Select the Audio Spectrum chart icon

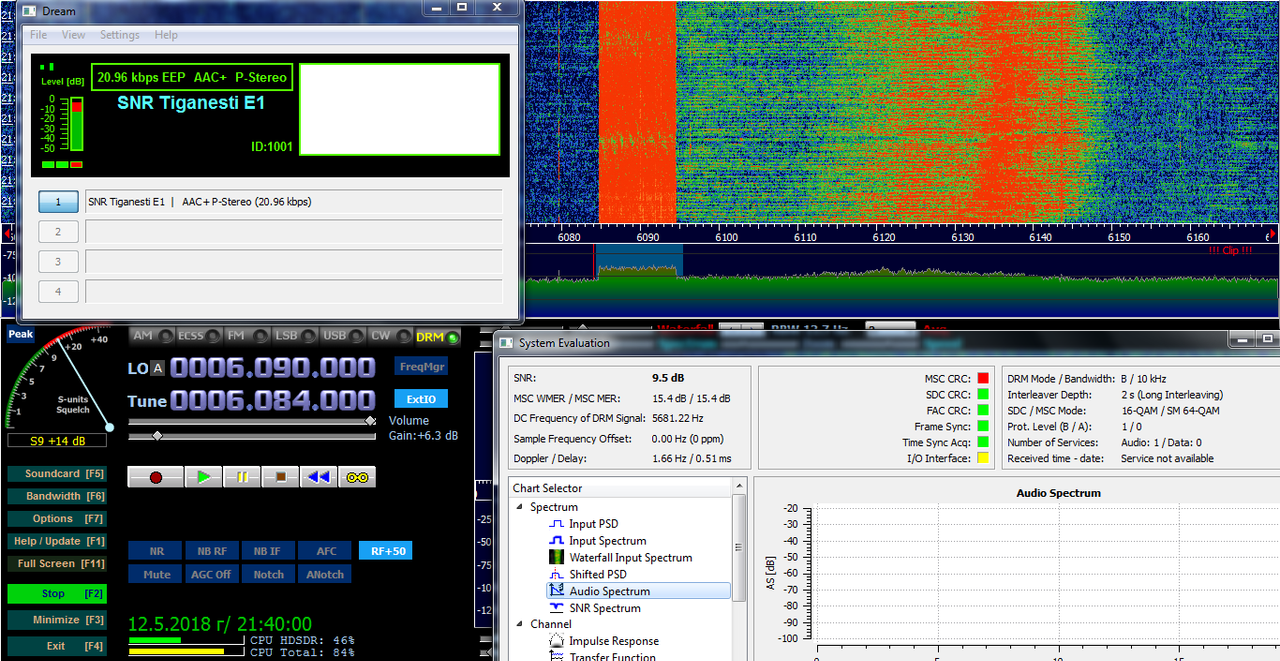pyautogui.click(x=557, y=591)
